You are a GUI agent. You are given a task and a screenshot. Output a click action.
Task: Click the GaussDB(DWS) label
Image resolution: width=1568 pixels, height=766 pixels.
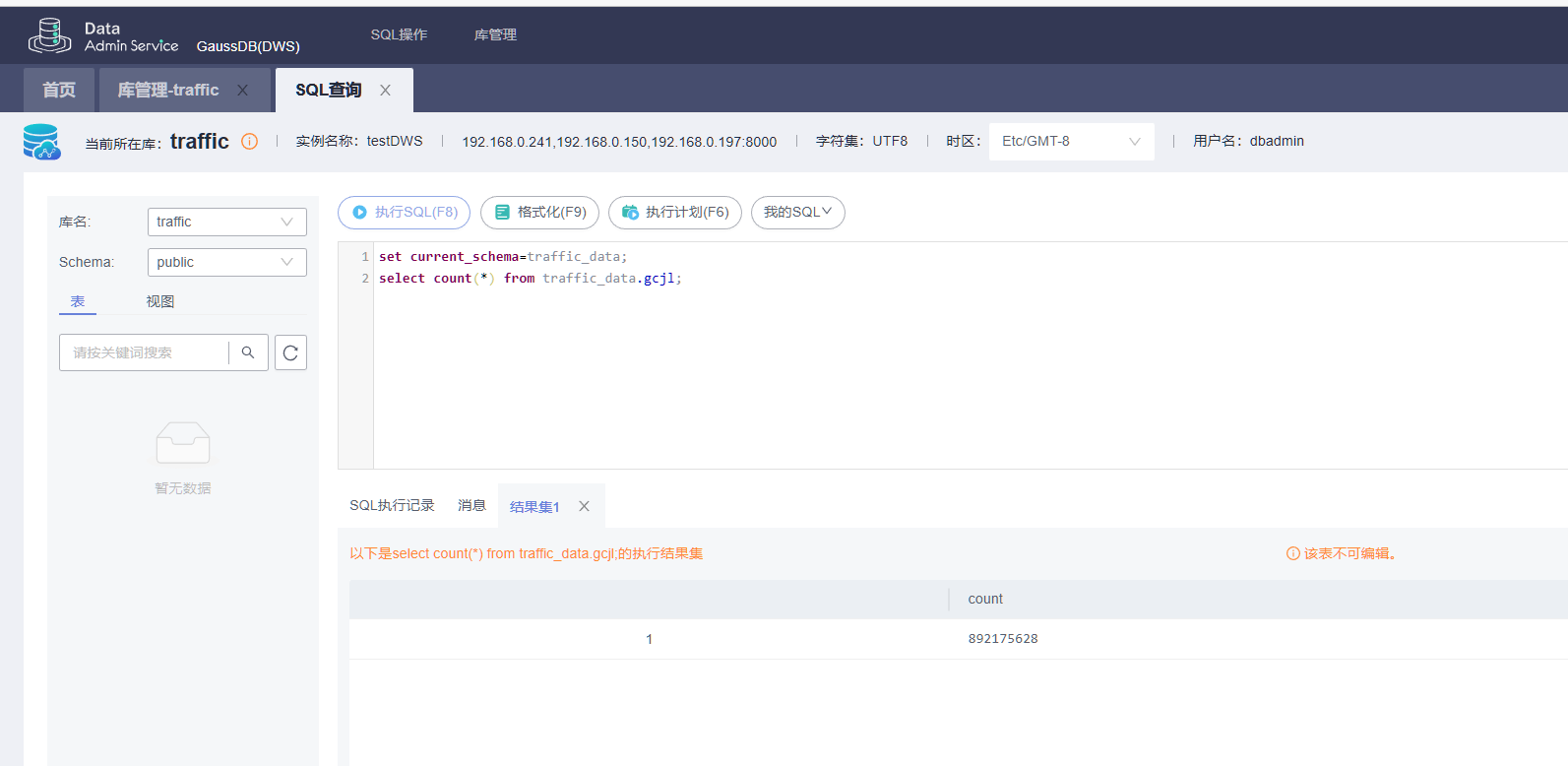tap(248, 46)
